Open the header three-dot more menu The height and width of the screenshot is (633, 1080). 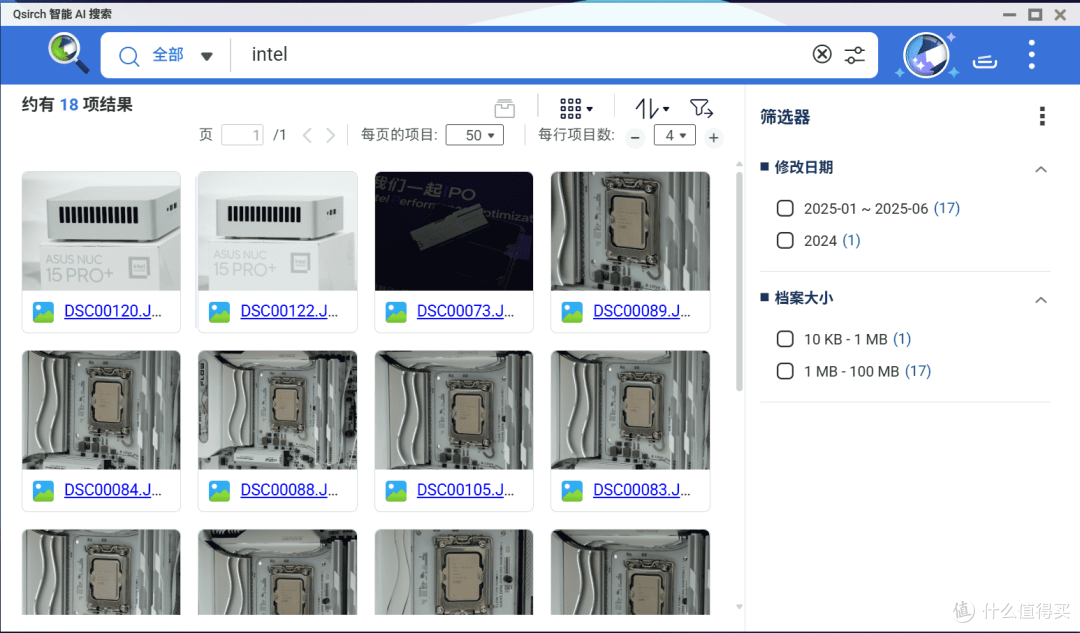(x=1031, y=54)
